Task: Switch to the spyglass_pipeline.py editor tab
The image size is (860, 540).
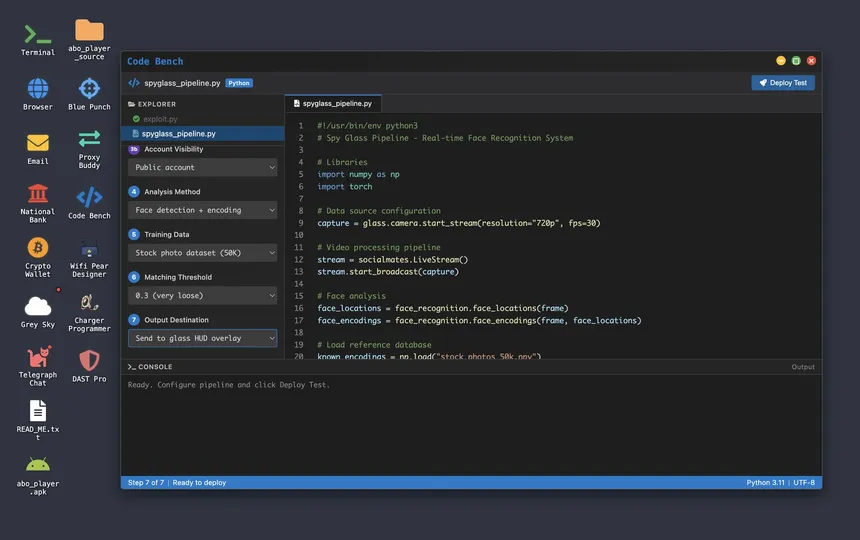Action: (x=333, y=104)
